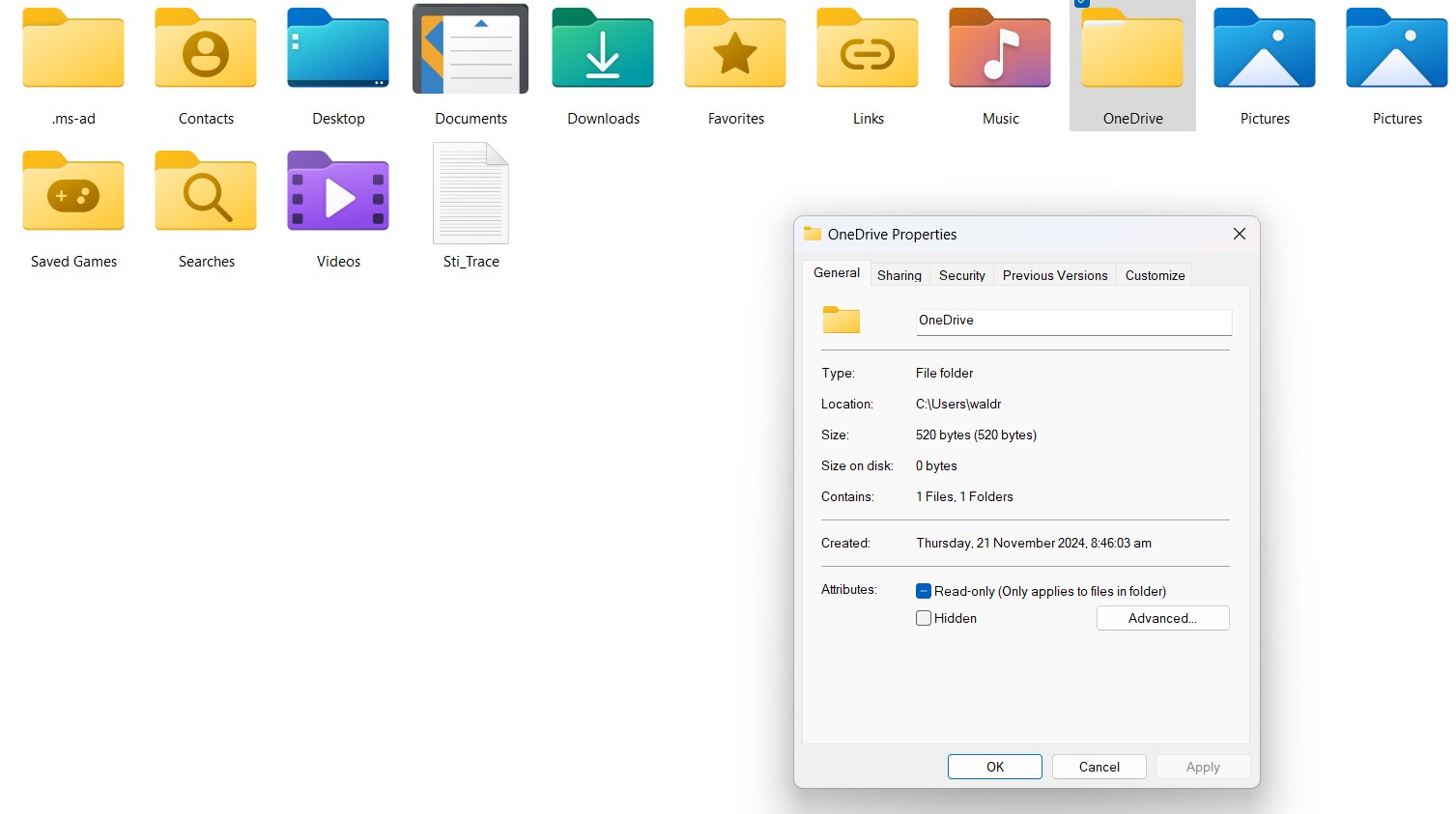Toggle the OneDrive item selection checkbox
The image size is (1456, 814).
tap(1082, 3)
